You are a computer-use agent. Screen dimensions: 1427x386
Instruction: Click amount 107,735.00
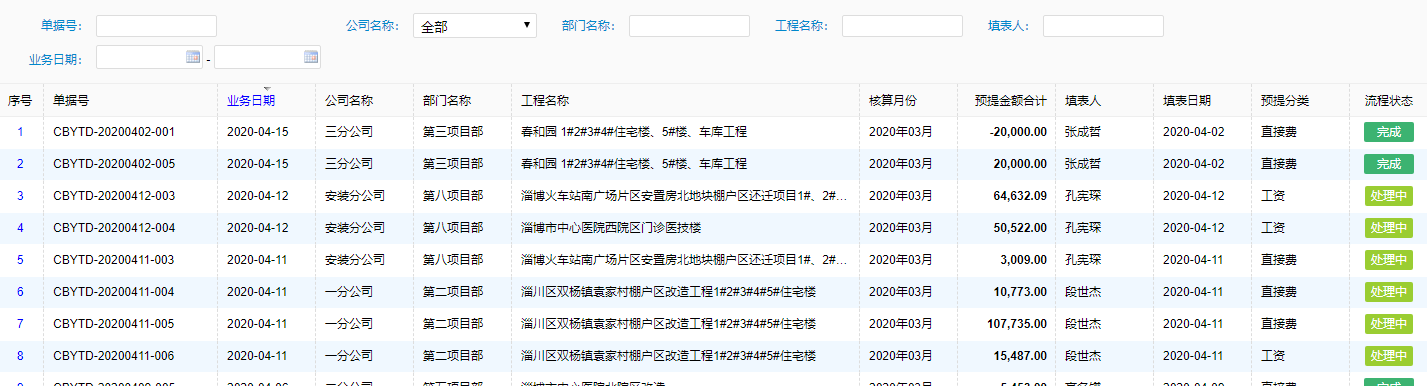coord(1017,324)
